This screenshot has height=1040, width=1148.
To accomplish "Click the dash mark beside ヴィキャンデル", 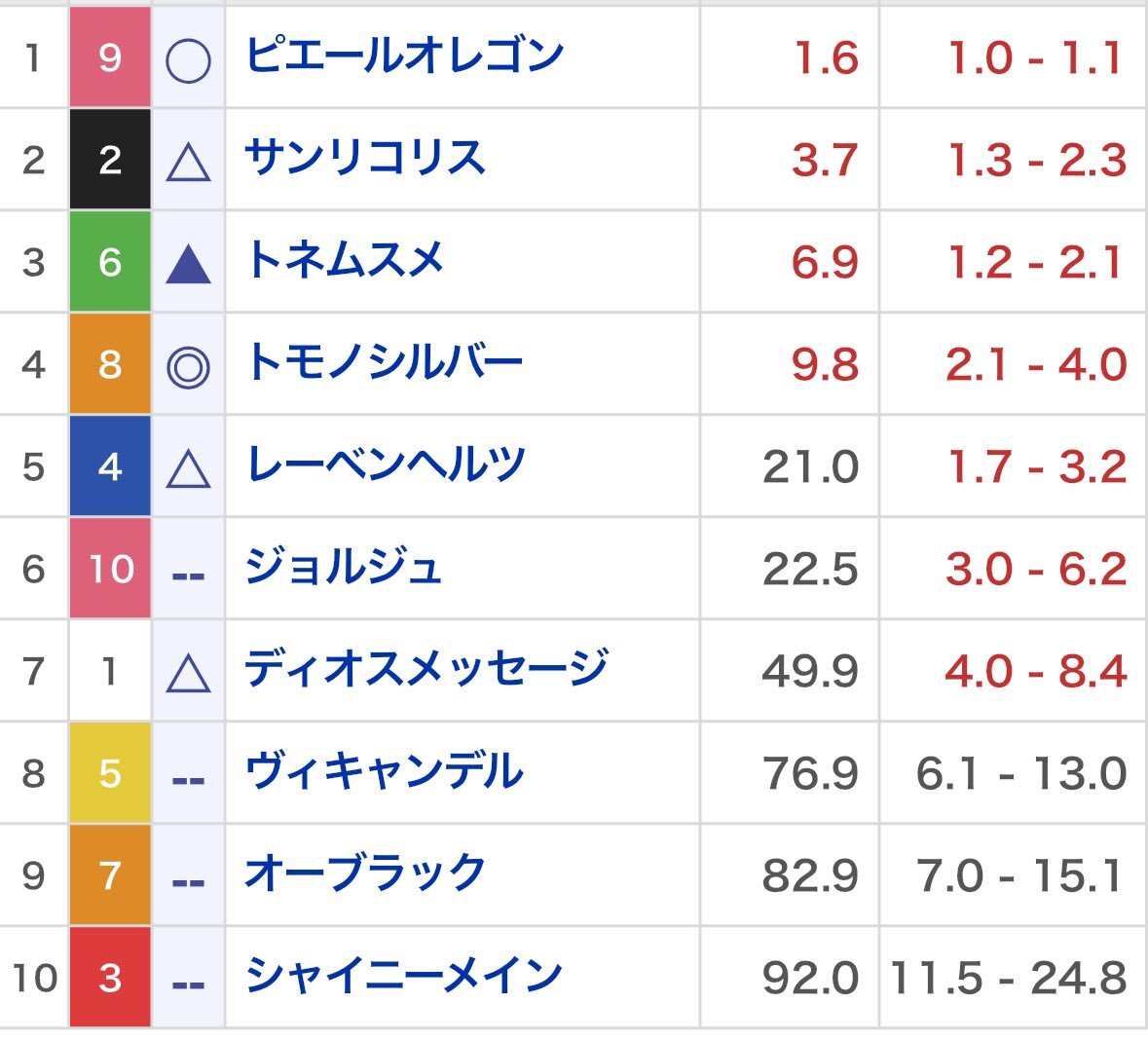I will pos(188,781).
